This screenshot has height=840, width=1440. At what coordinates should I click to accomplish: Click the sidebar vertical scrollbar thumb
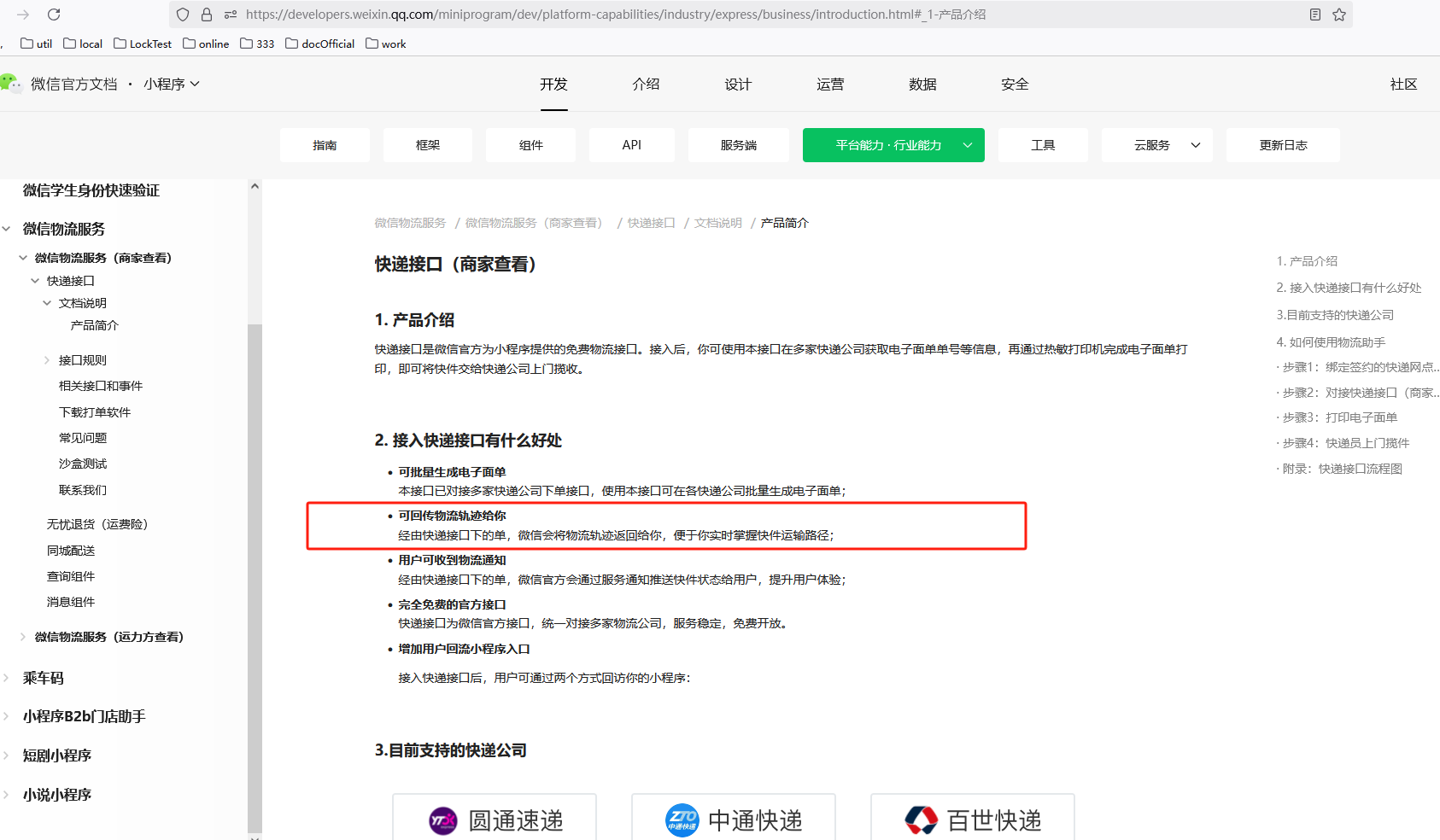255,577
